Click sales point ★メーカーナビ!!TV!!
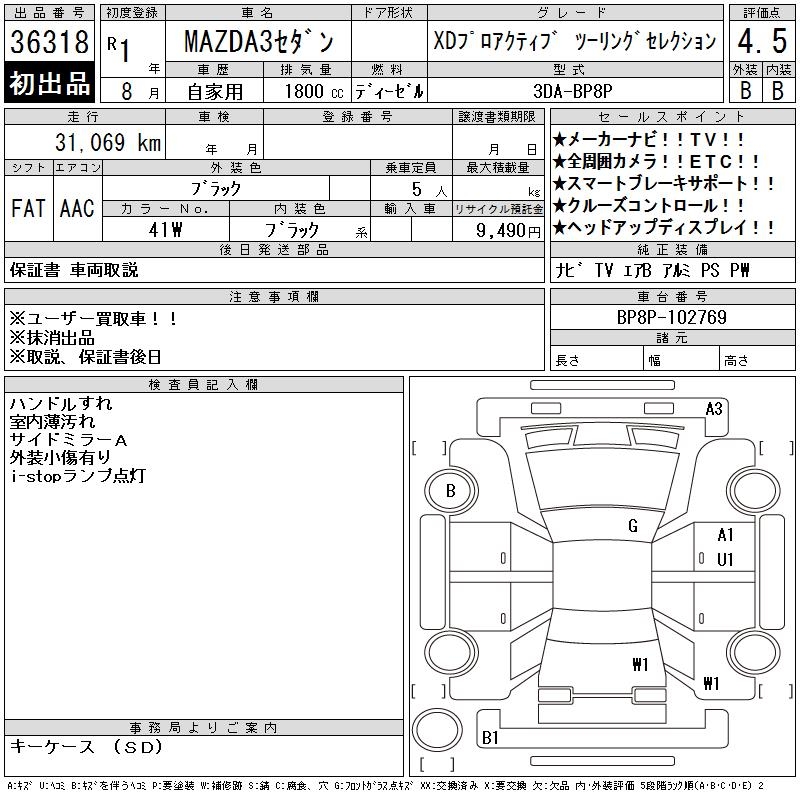 coord(648,139)
